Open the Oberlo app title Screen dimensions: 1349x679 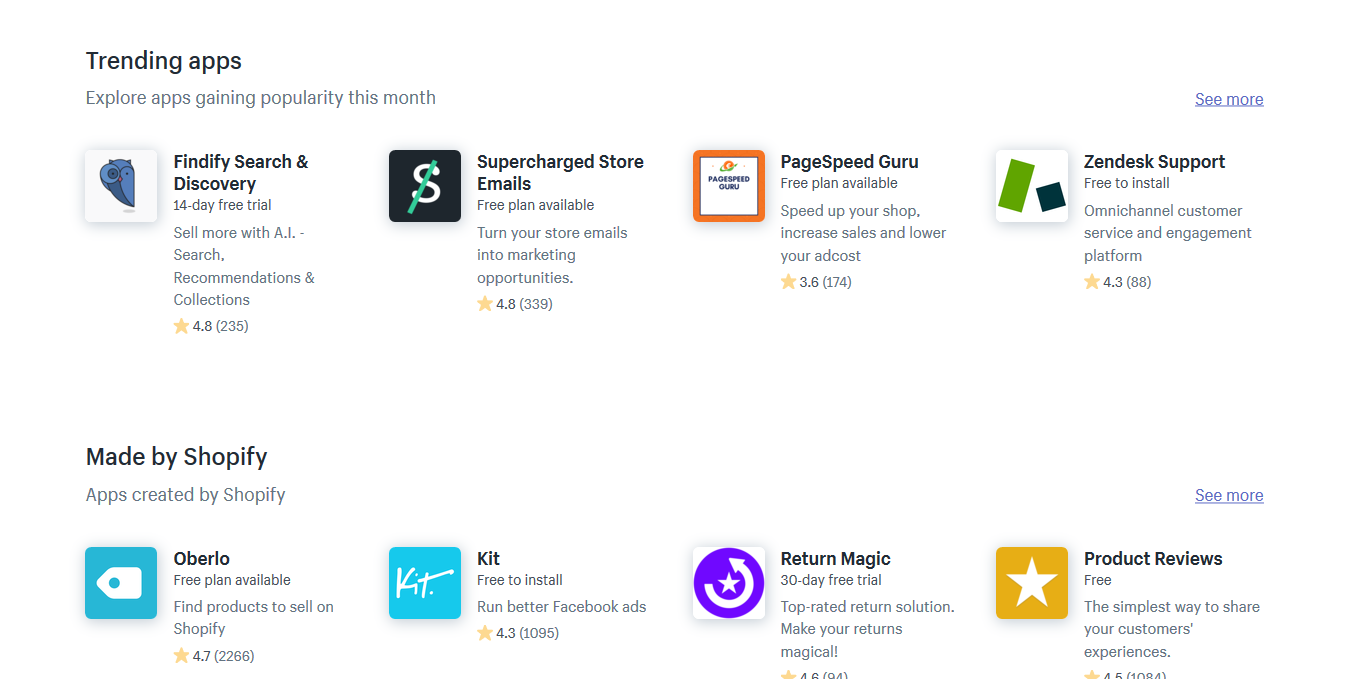pos(202,559)
